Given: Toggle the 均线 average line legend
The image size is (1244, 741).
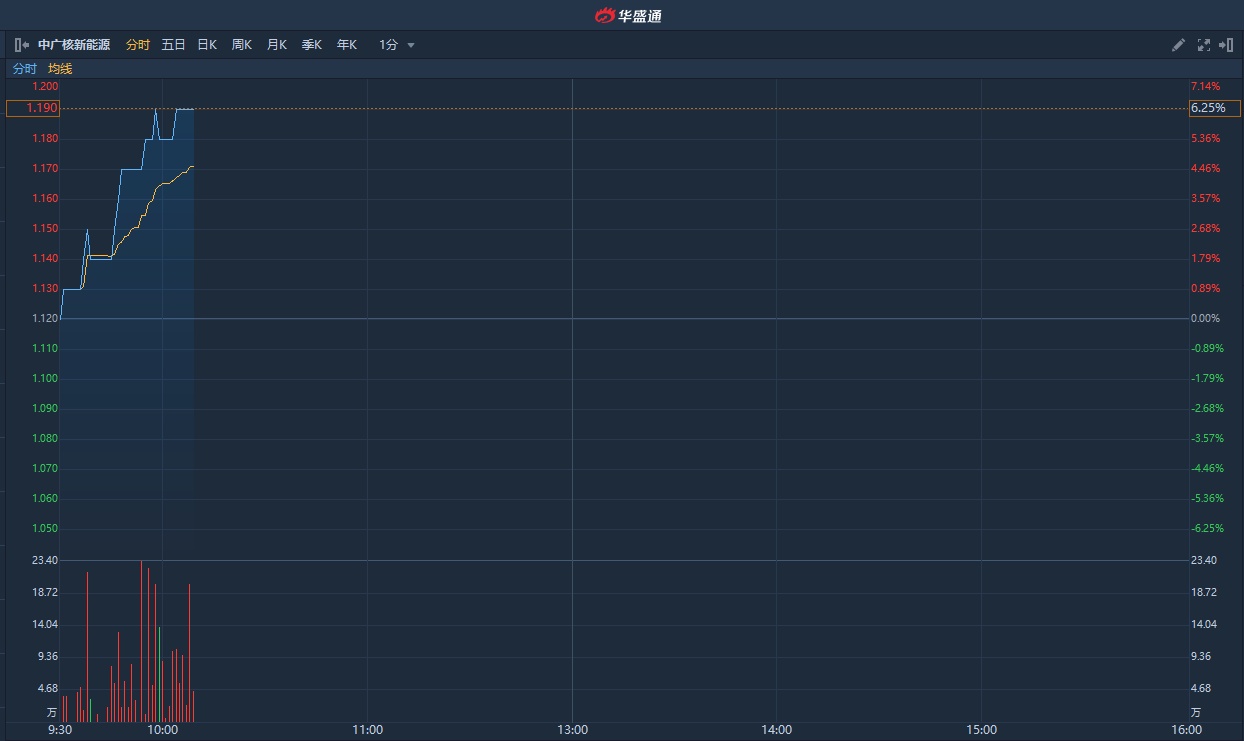Looking at the screenshot, I should coord(60,69).
